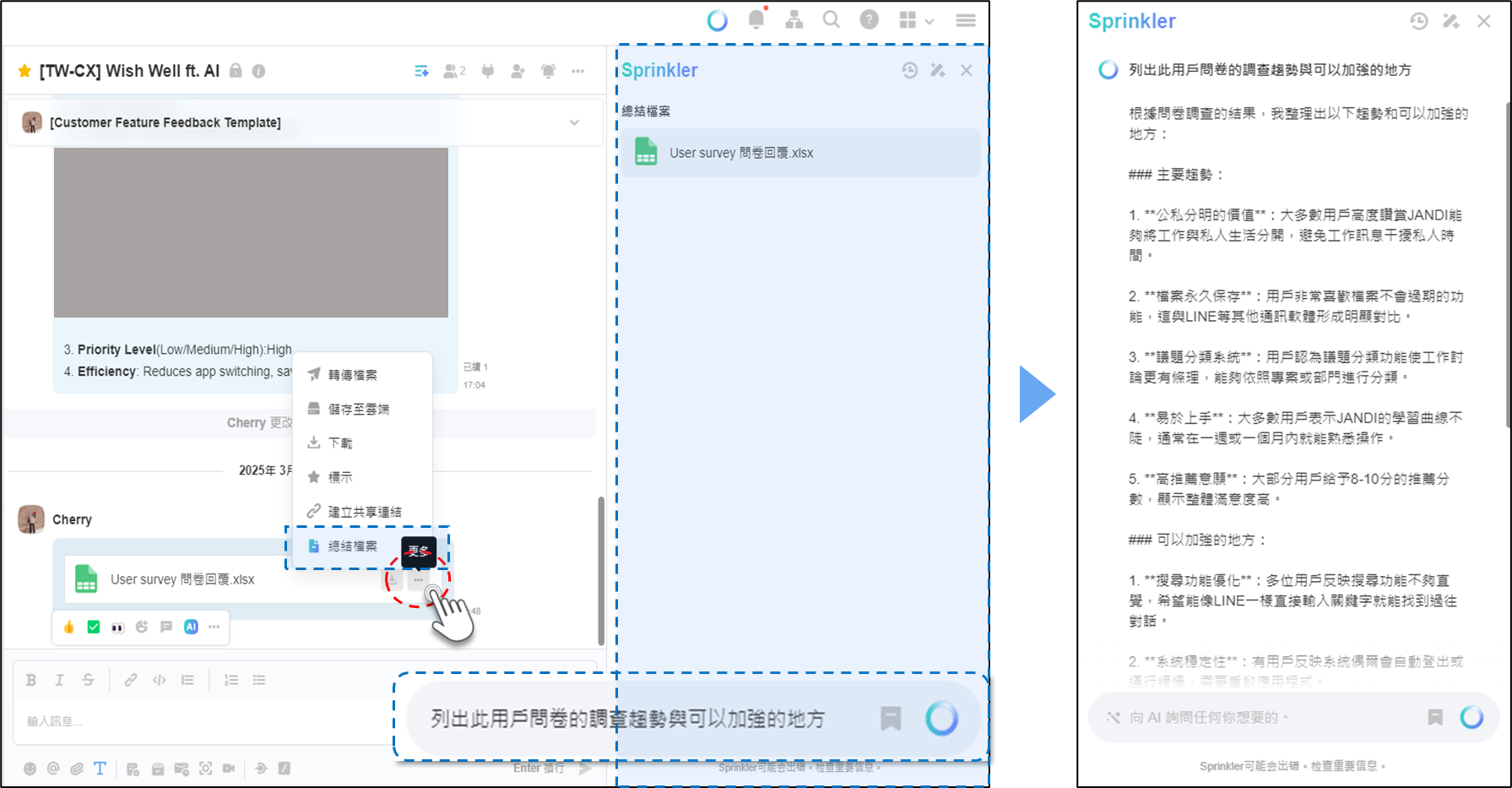Attach a file with the paperclip icon
The height and width of the screenshot is (788, 1512).
77,769
